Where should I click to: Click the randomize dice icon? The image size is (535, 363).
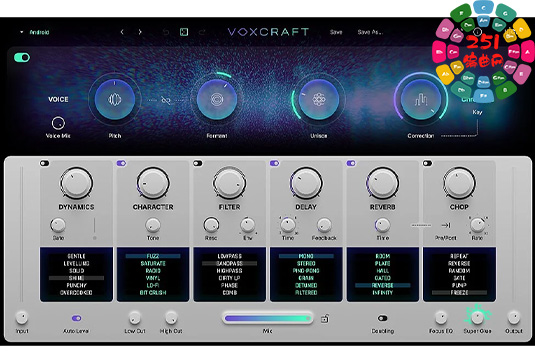coord(184,32)
